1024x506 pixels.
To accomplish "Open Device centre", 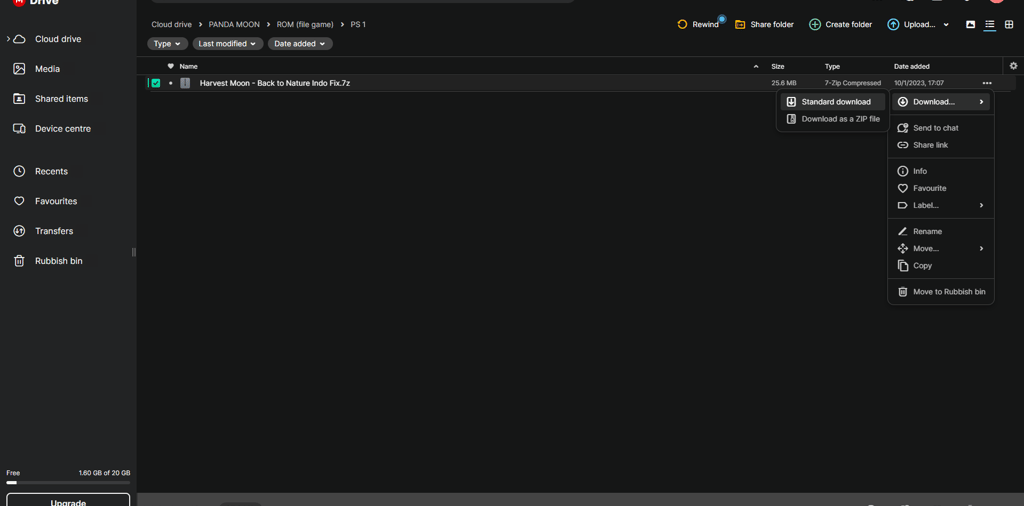I will tap(63, 129).
